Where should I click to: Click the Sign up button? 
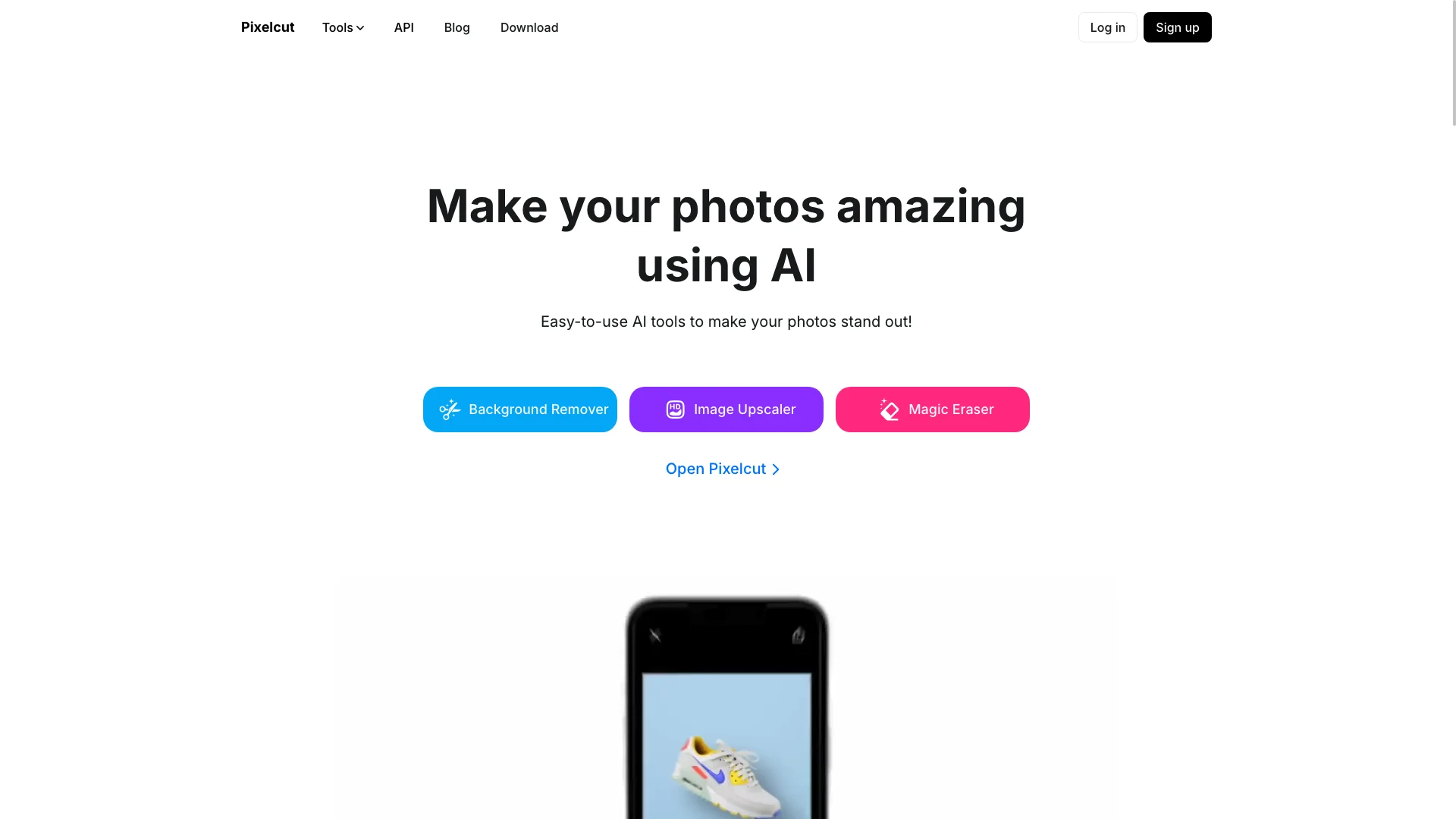[x=1177, y=27]
